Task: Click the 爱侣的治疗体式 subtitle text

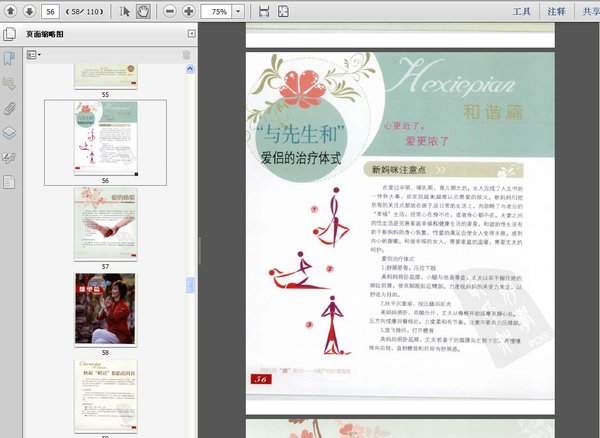Action: (x=301, y=158)
